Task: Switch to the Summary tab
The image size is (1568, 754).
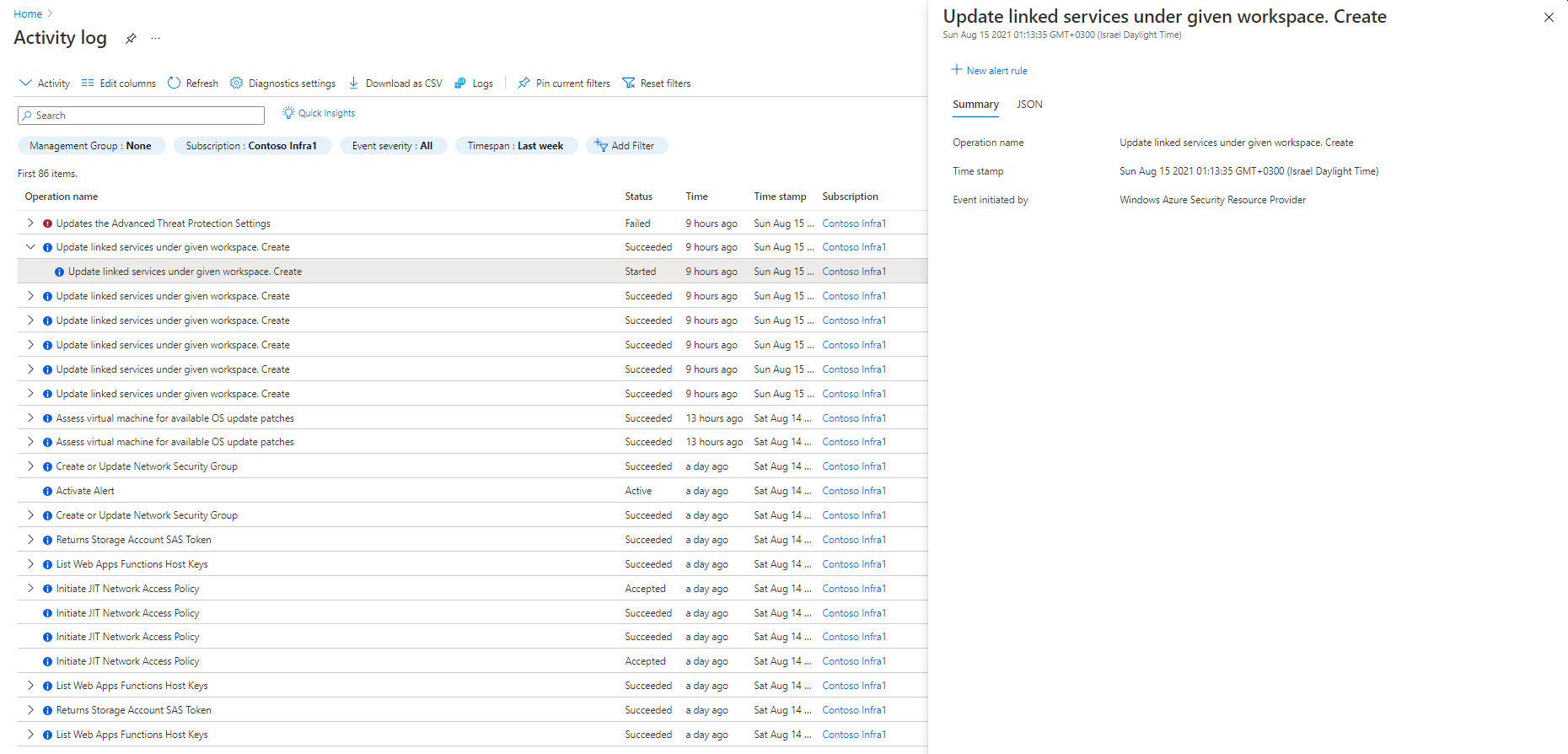Action: 975,105
